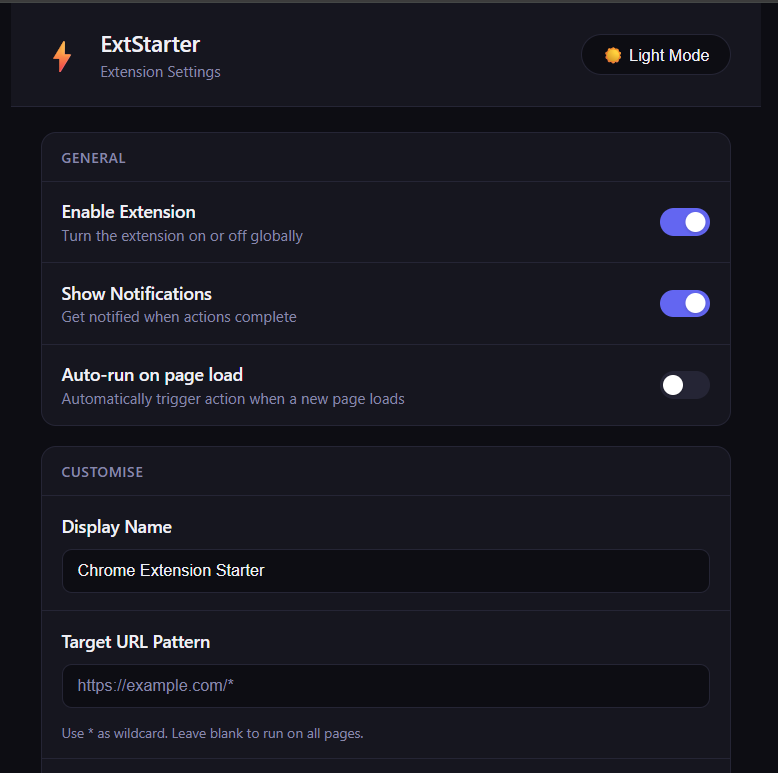Viewport: 778px width, 773px height.
Task: Click the ExtStarter lightning bolt logo
Action: coord(62,56)
